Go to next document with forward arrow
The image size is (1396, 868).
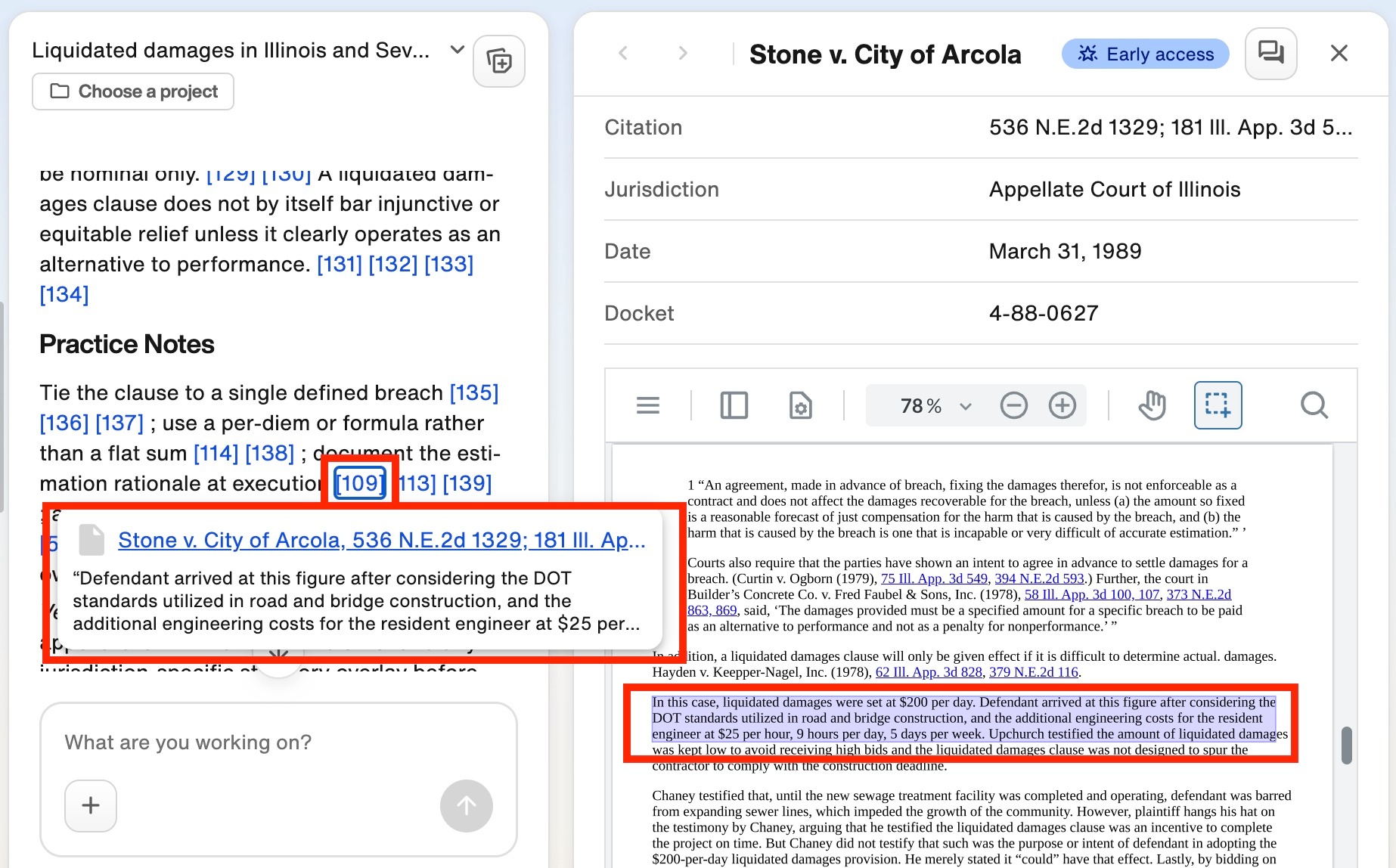point(683,53)
